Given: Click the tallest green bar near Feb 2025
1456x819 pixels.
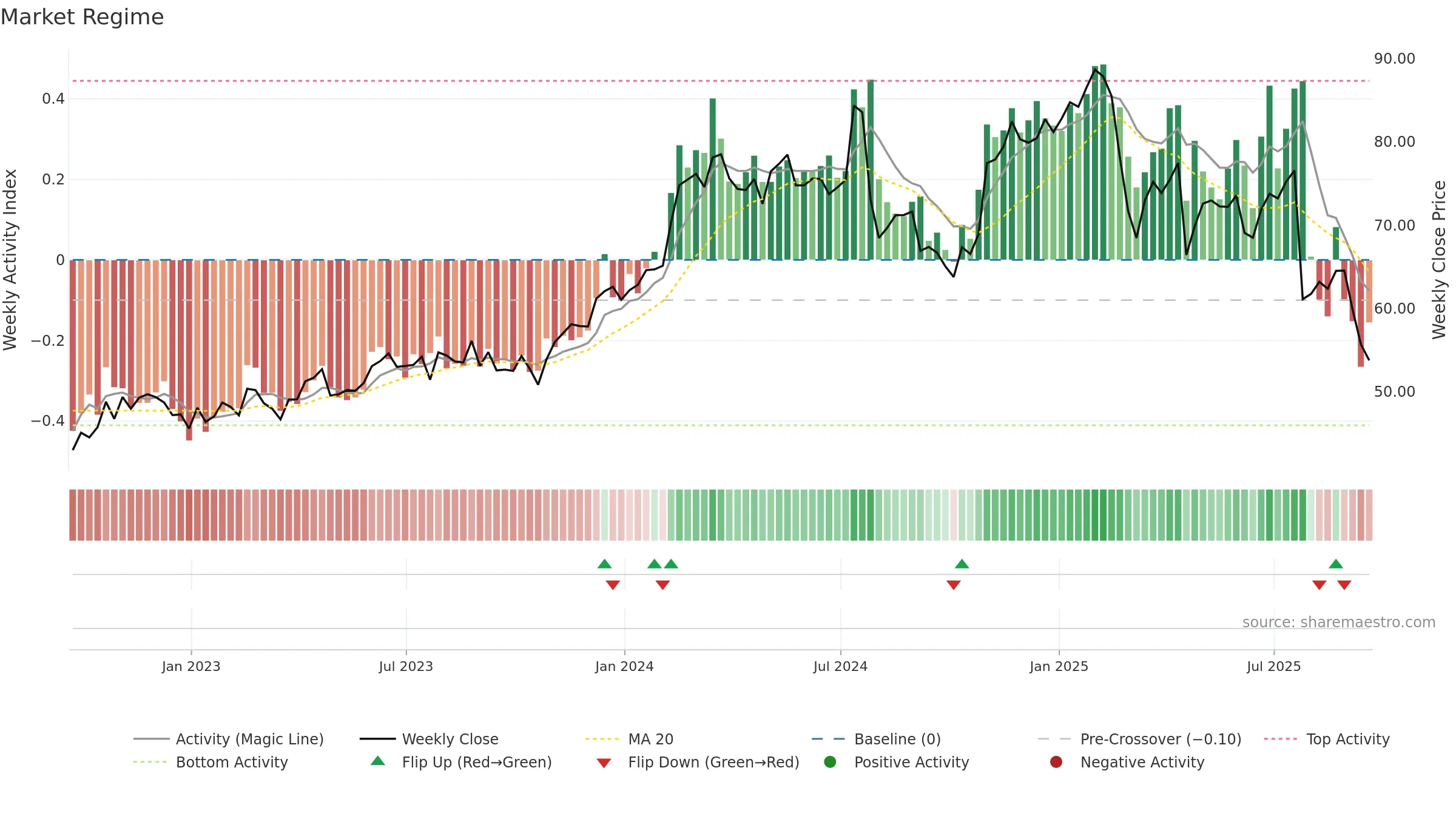Looking at the screenshot, I should click(x=1103, y=162).
